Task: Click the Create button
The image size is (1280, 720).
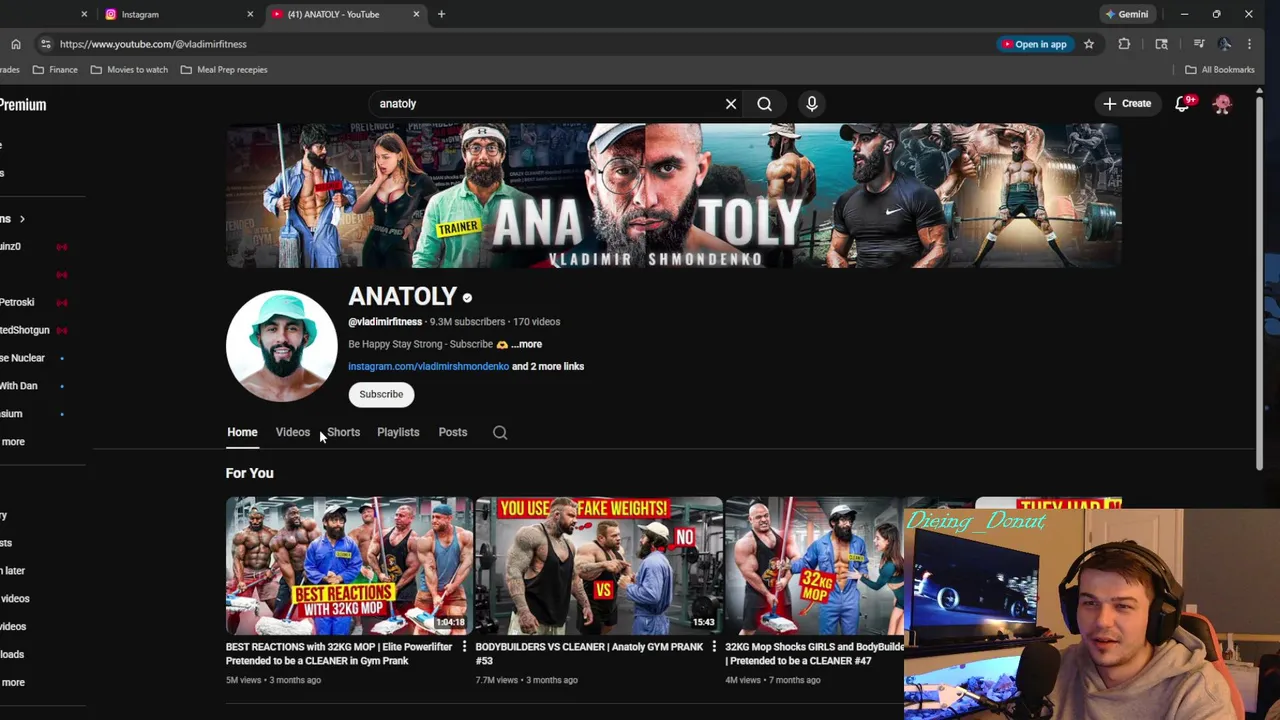Action: click(x=1127, y=104)
